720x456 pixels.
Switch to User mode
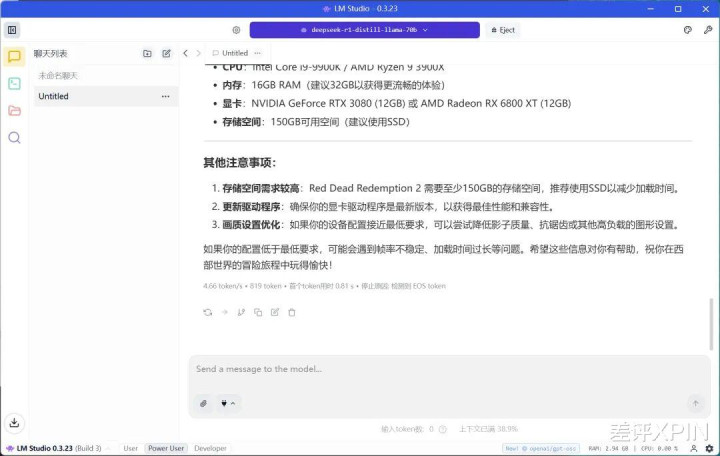tap(130, 448)
